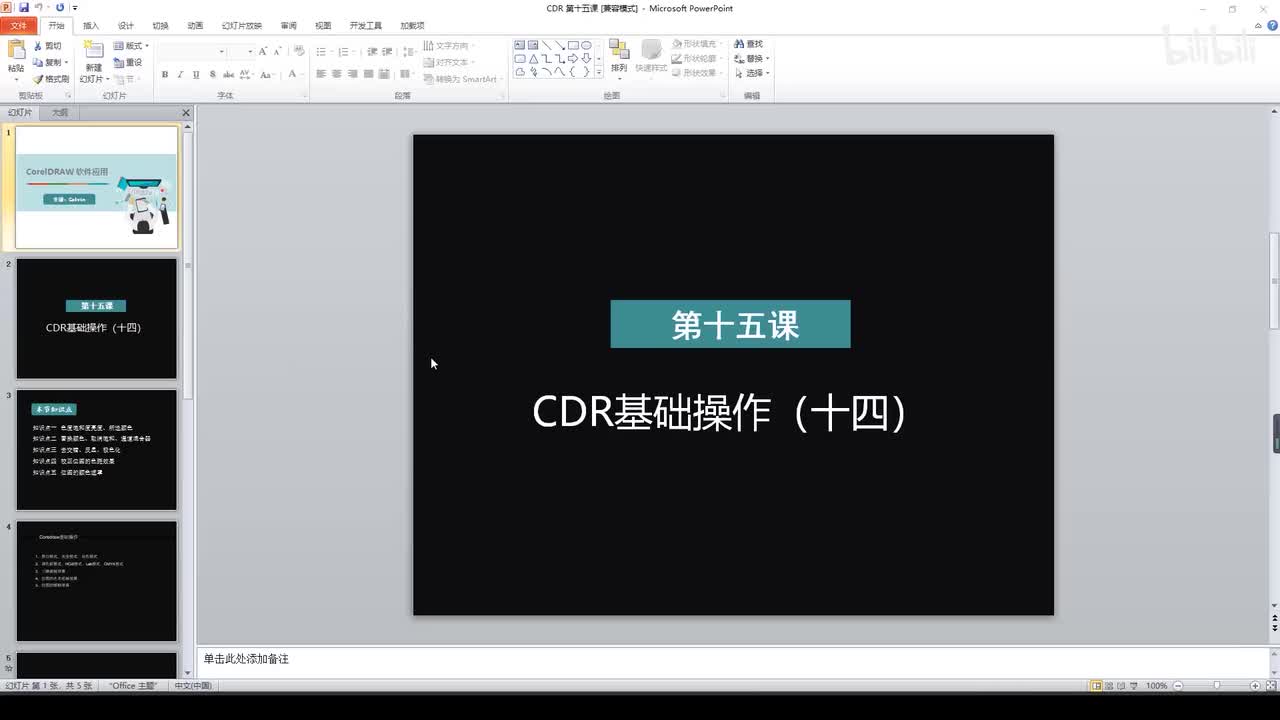Select the down arrow shape in gallery
Screen dimensions: 1280x720
[x=586, y=58]
